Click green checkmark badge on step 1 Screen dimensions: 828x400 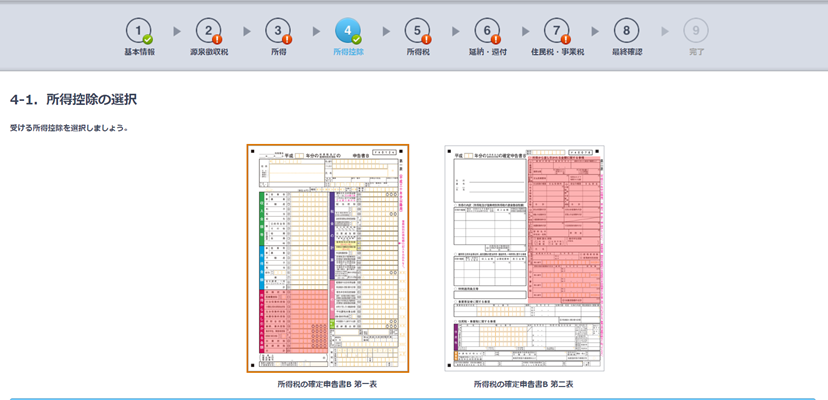(148, 40)
